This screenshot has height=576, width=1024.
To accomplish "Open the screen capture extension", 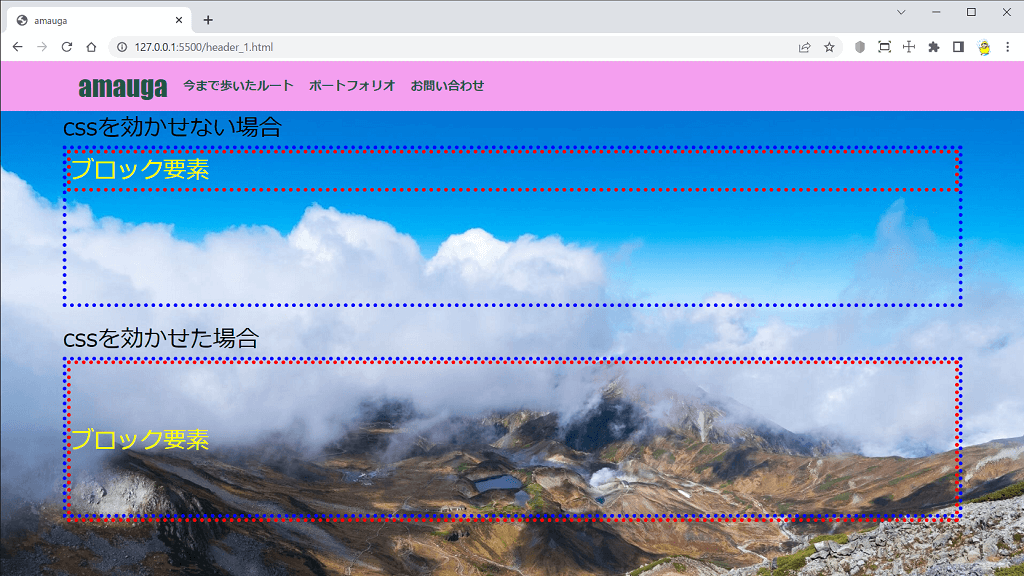I will click(x=884, y=47).
